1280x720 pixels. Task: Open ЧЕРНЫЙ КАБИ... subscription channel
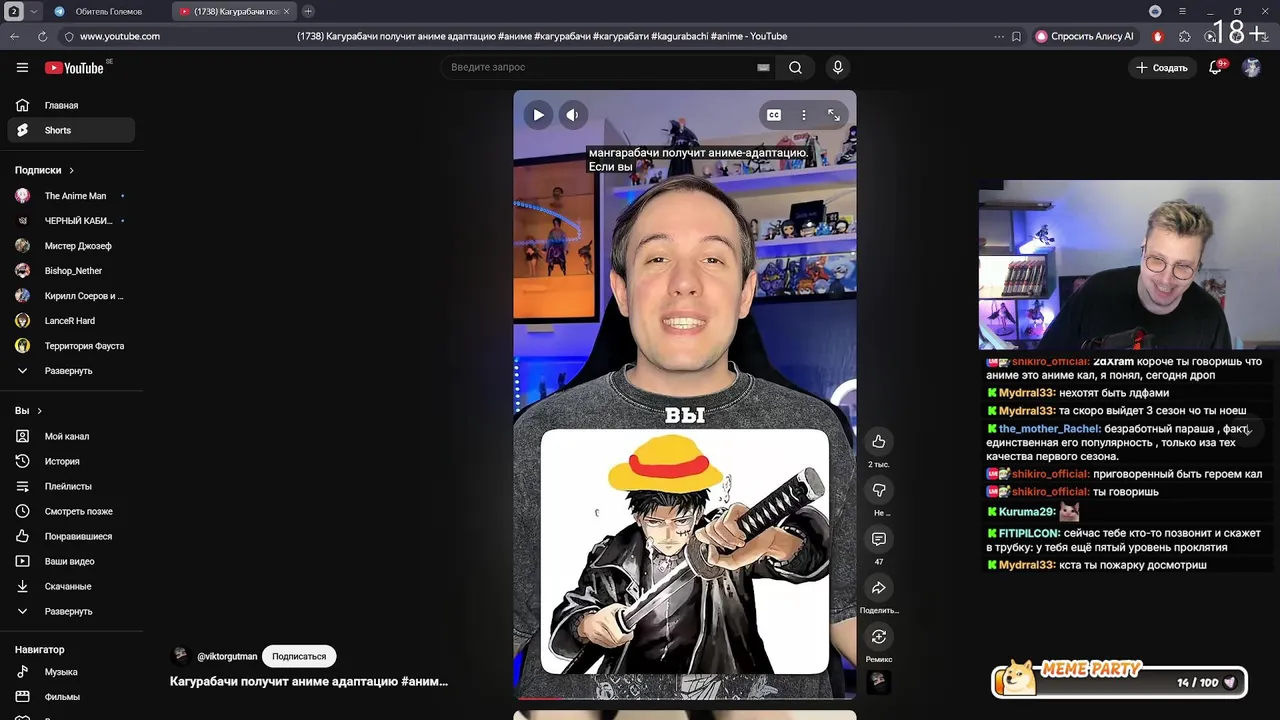70,221
